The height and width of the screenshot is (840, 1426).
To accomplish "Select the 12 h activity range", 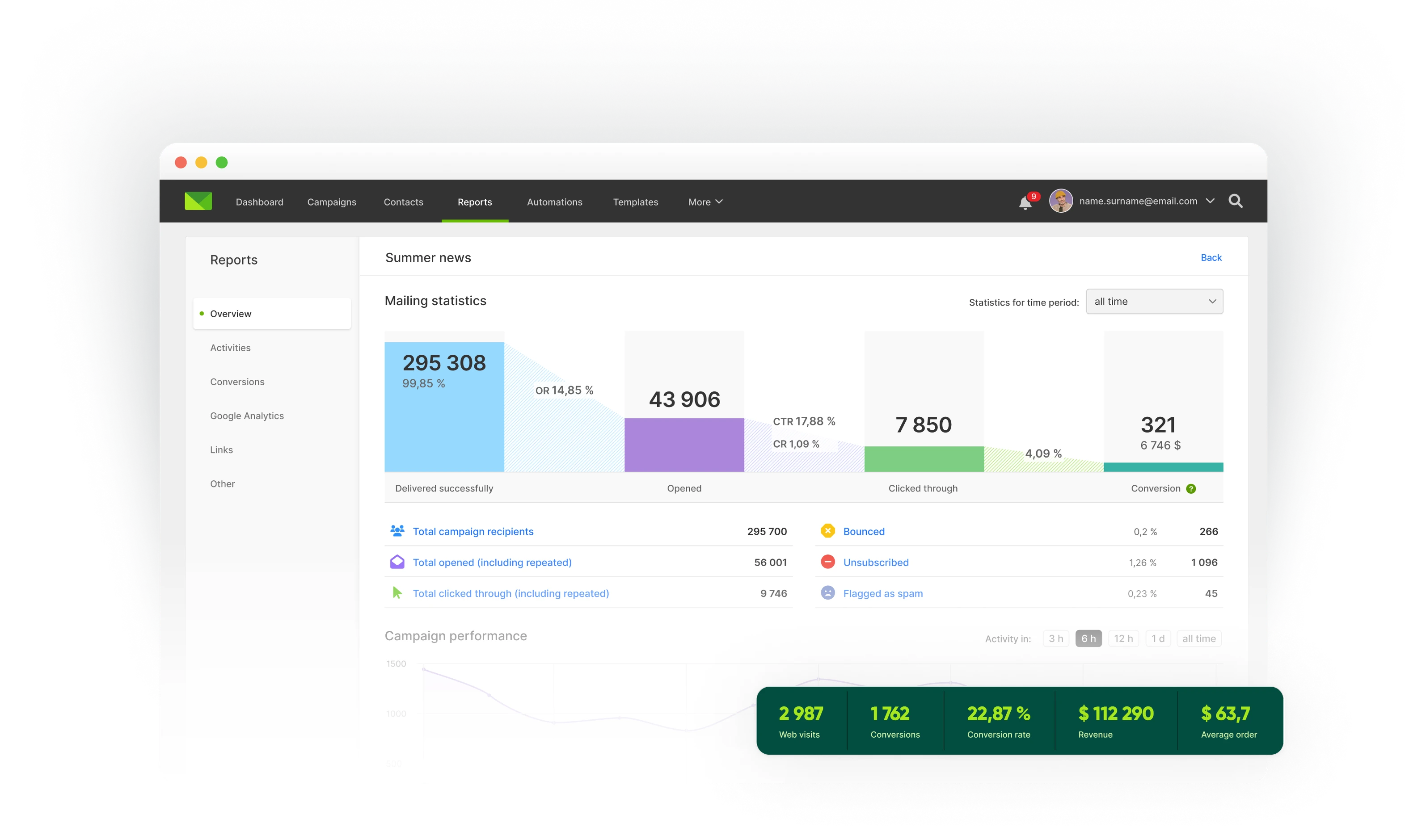I will tap(1123, 638).
